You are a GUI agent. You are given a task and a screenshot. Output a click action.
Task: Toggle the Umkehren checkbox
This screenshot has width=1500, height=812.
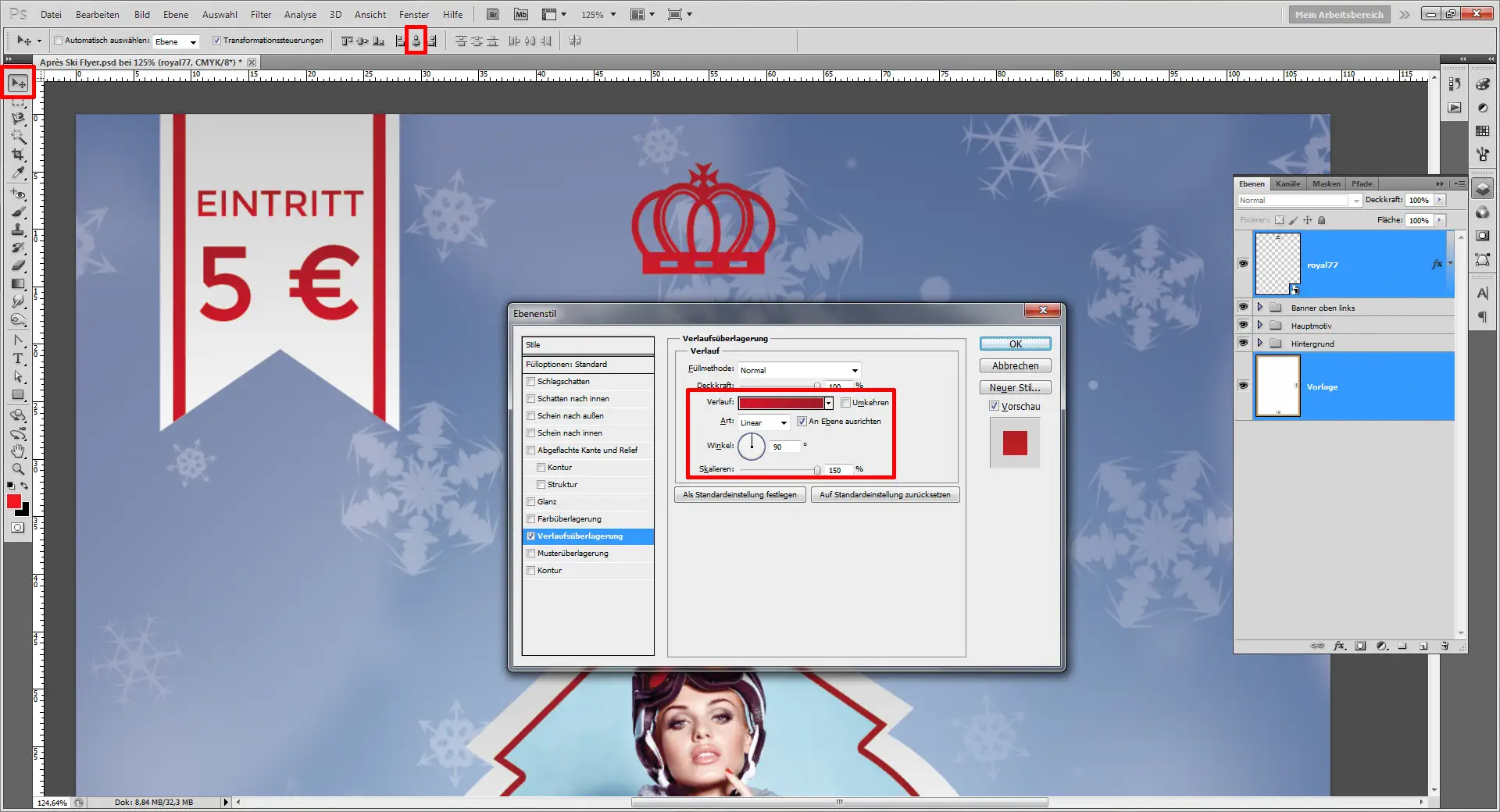coord(845,403)
